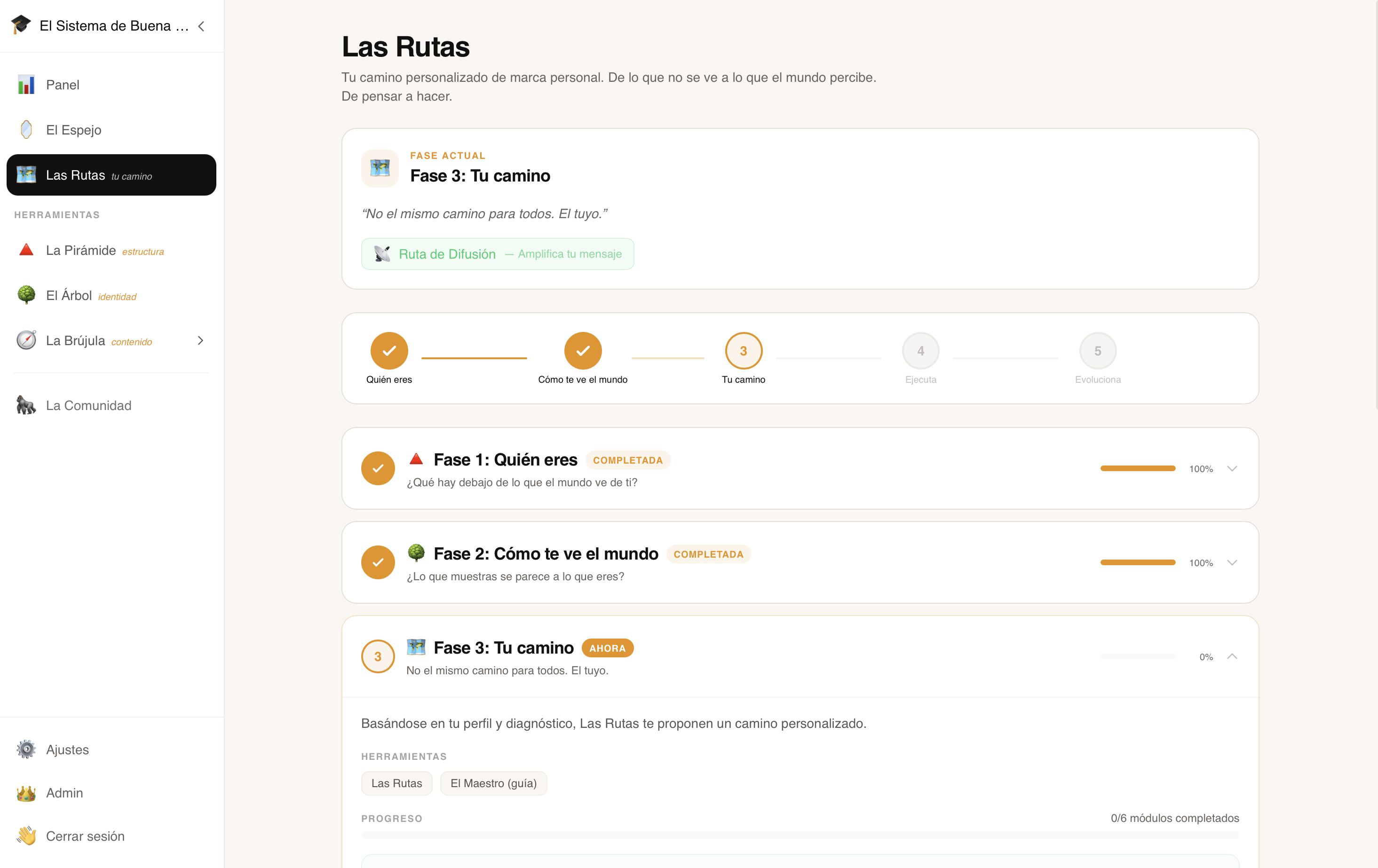Select stepper step 4 Ejecuta
1378x868 pixels.
pos(920,351)
